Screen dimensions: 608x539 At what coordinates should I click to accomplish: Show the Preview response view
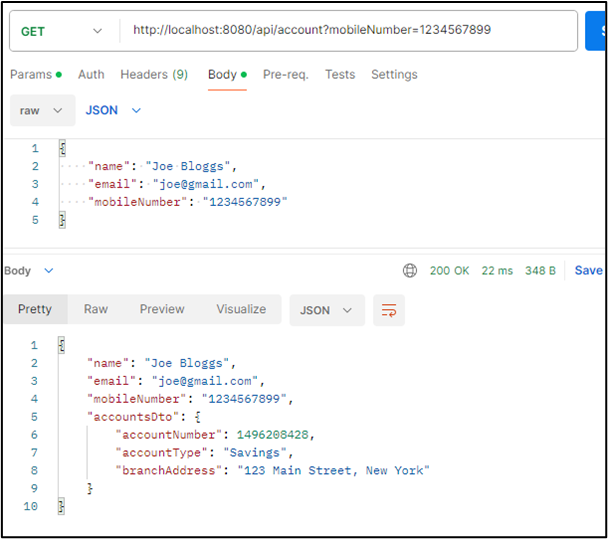tap(162, 309)
